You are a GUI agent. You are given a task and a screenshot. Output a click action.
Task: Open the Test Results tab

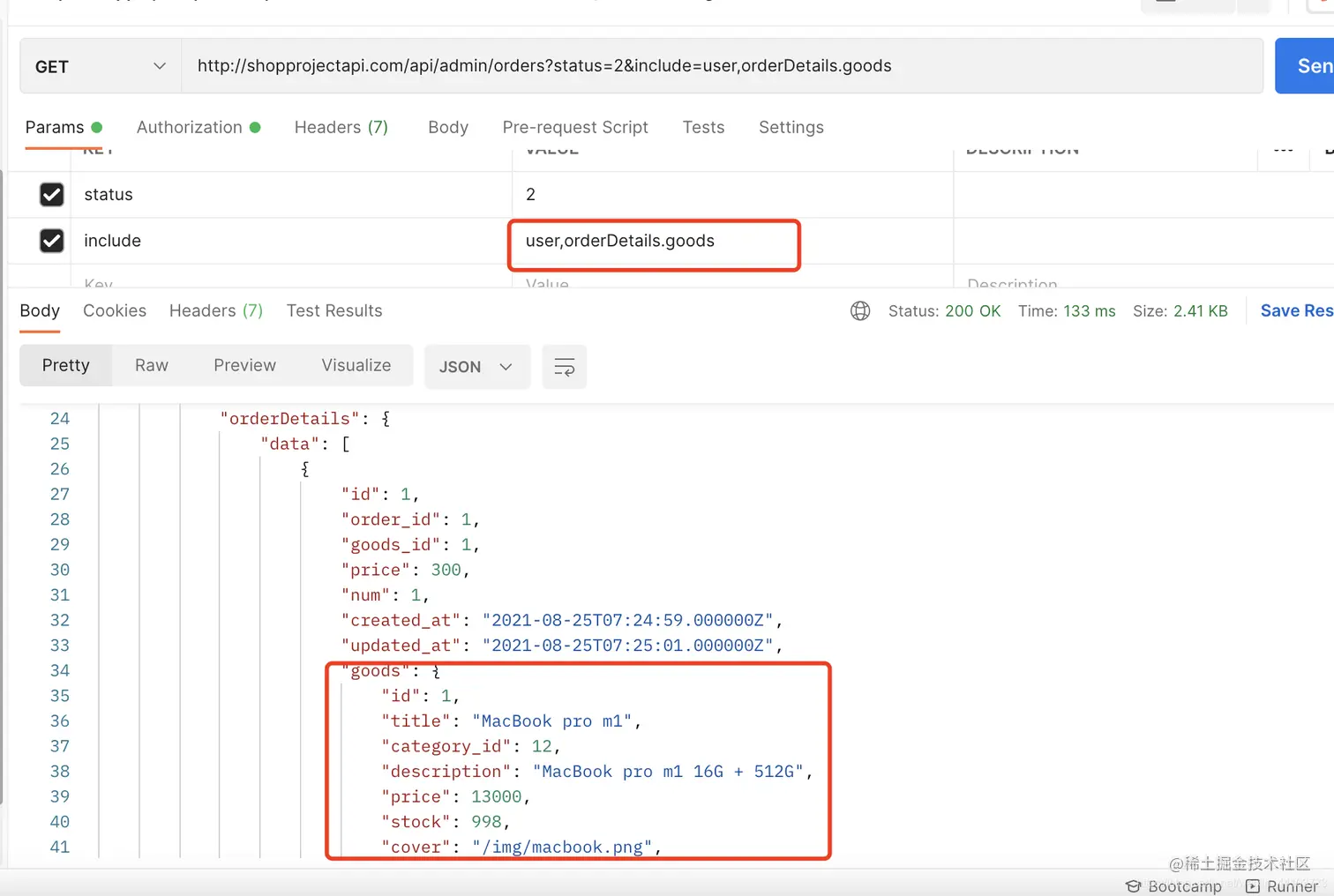334,310
